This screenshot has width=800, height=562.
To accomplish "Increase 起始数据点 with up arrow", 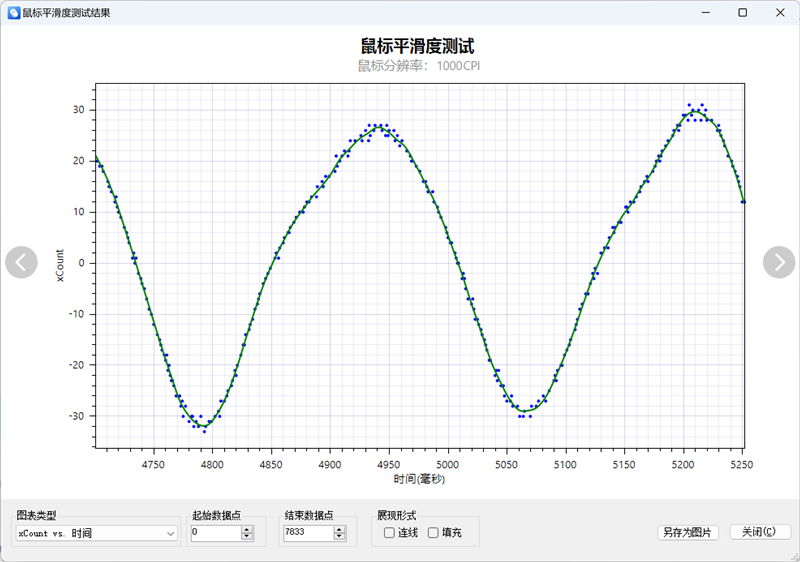I will tap(247, 530).
